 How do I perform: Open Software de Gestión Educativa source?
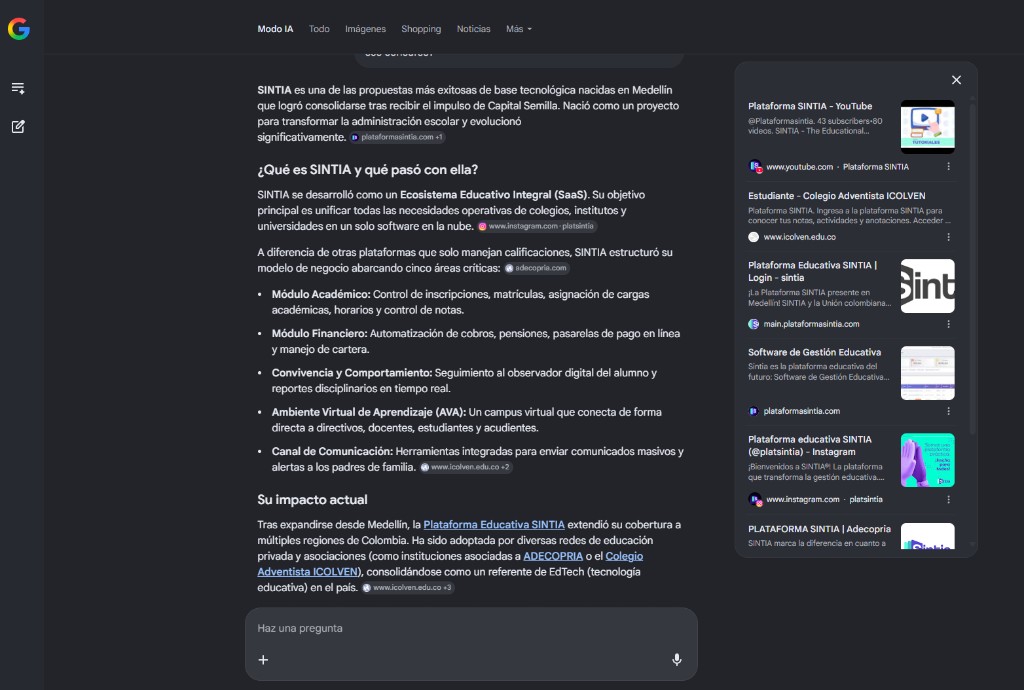[814, 352]
